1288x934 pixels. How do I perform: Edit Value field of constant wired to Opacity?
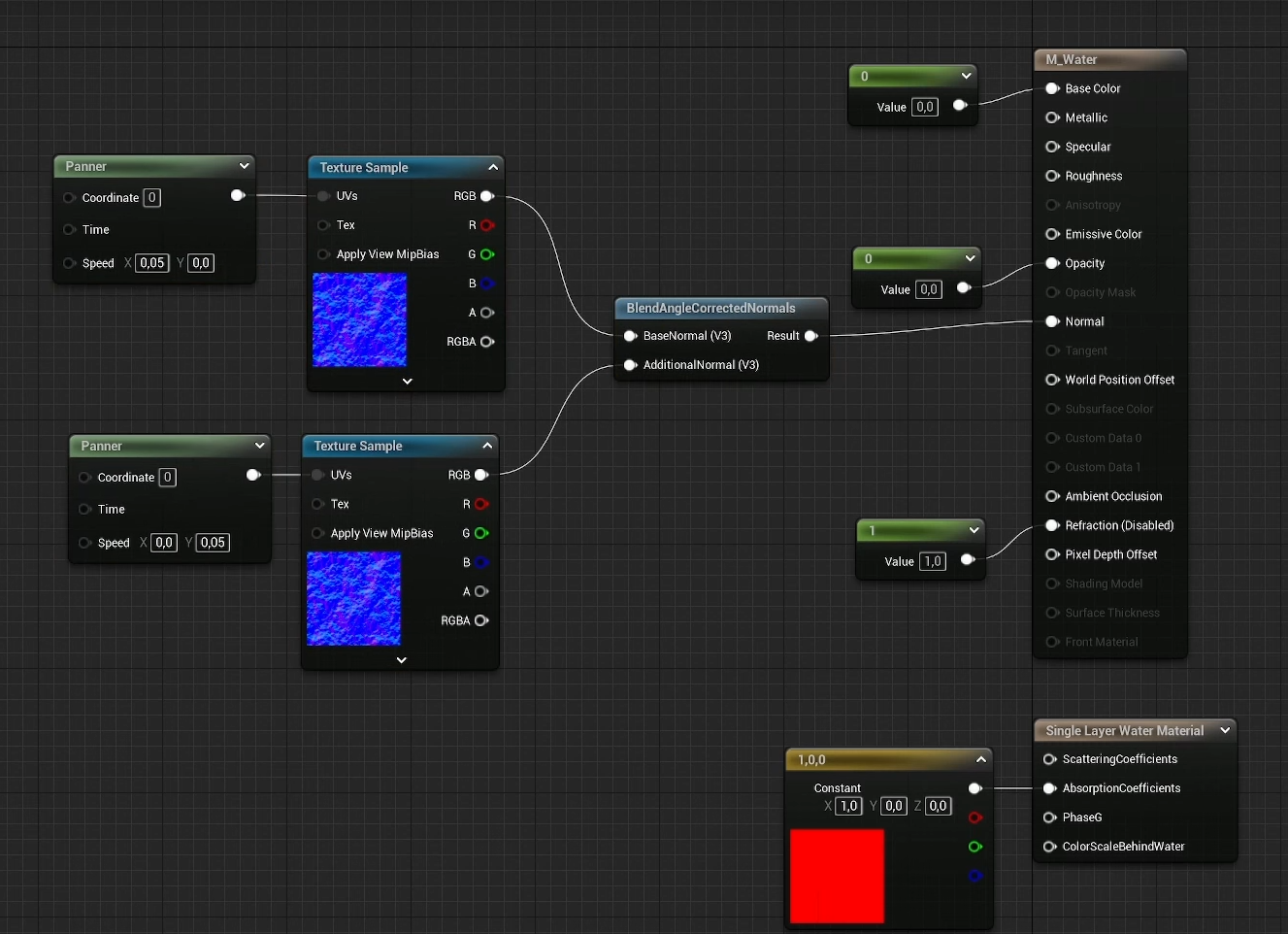(x=929, y=289)
